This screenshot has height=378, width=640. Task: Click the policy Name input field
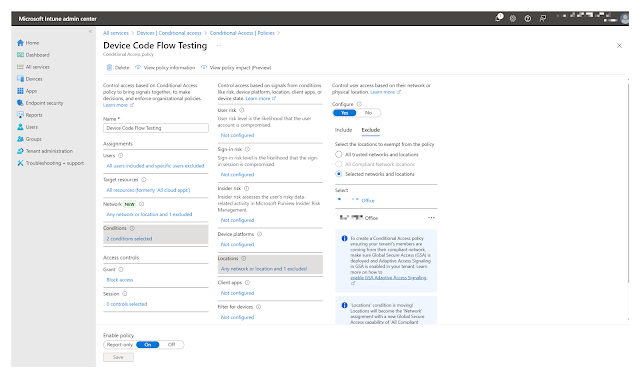click(156, 128)
